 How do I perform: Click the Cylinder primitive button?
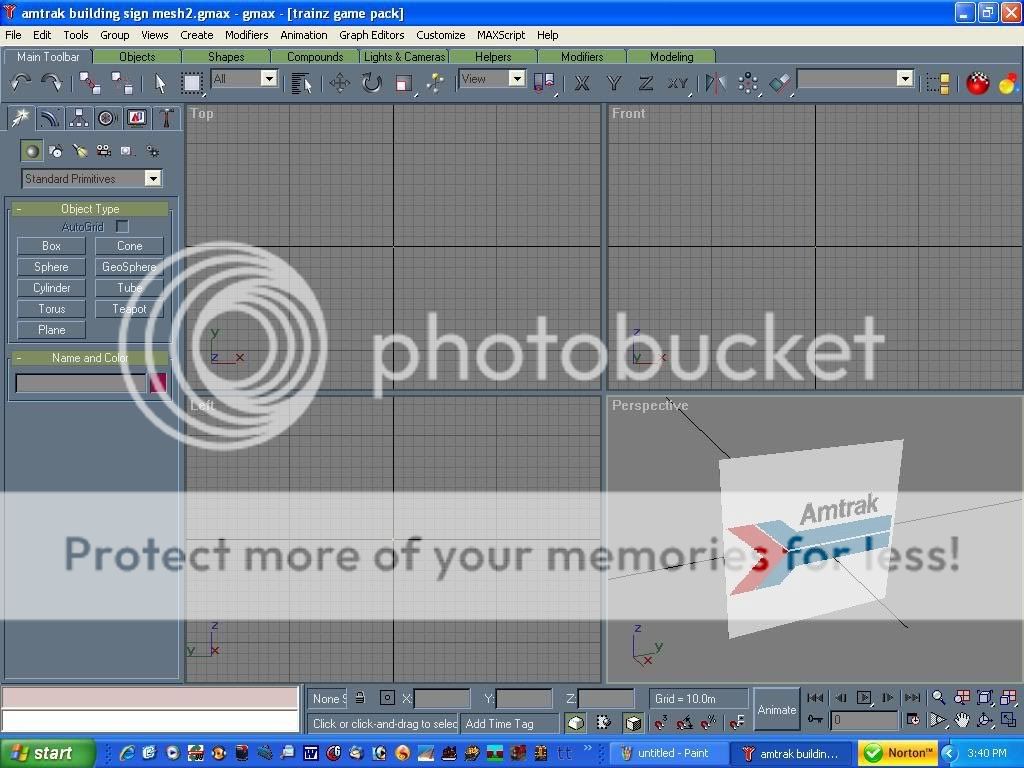point(51,288)
